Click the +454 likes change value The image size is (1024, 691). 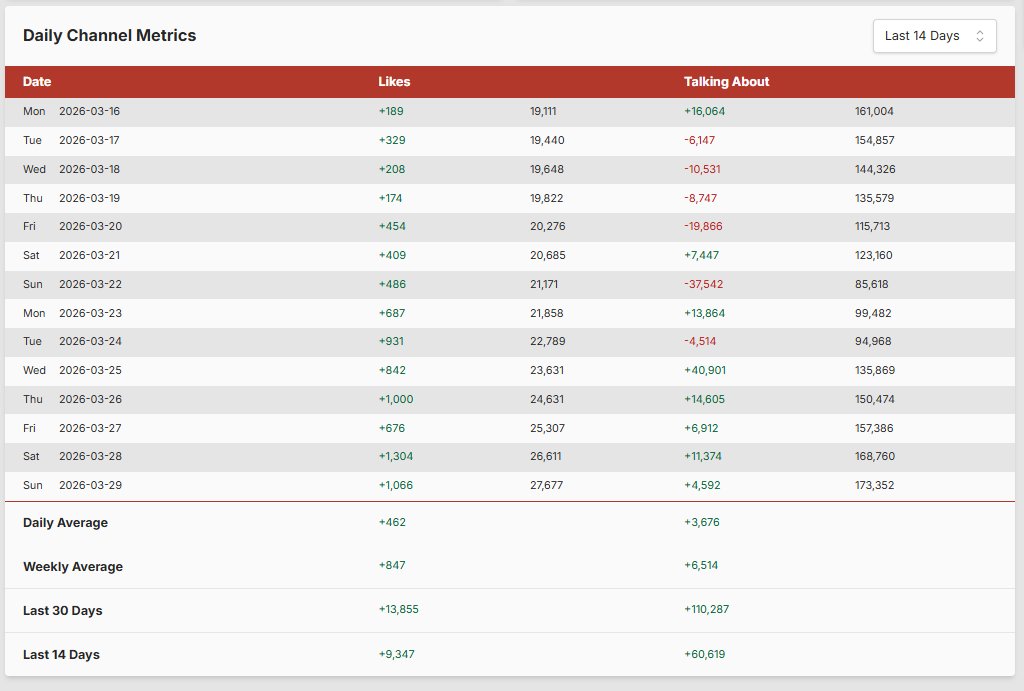392,226
